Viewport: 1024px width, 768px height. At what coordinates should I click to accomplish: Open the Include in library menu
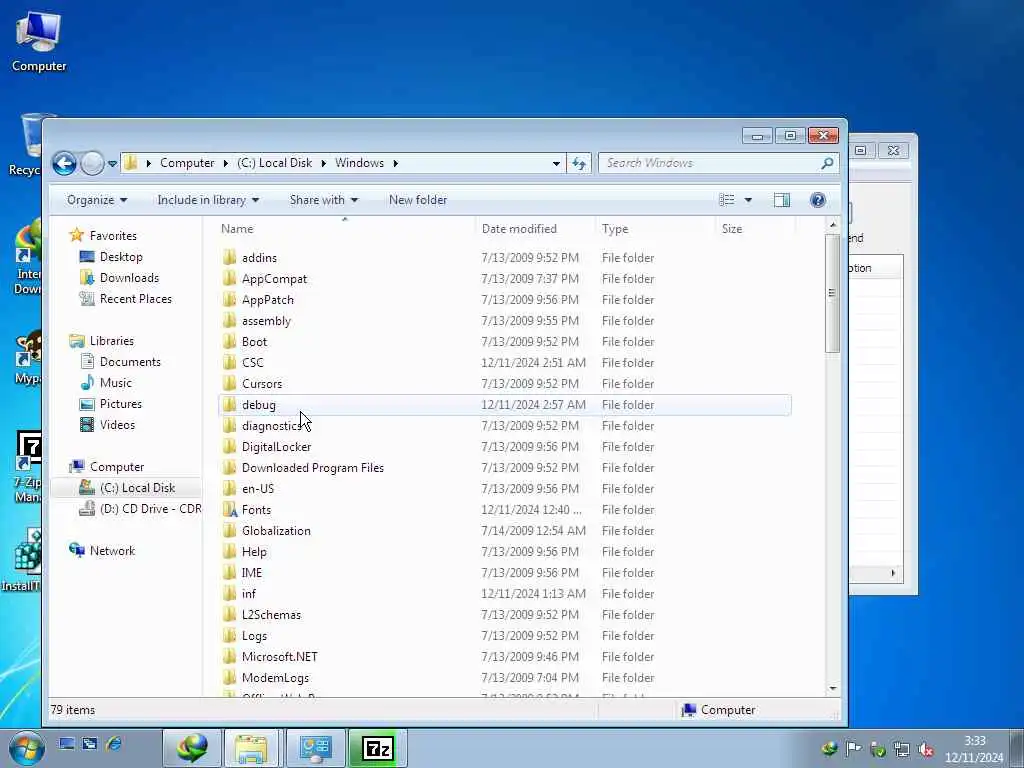click(208, 200)
